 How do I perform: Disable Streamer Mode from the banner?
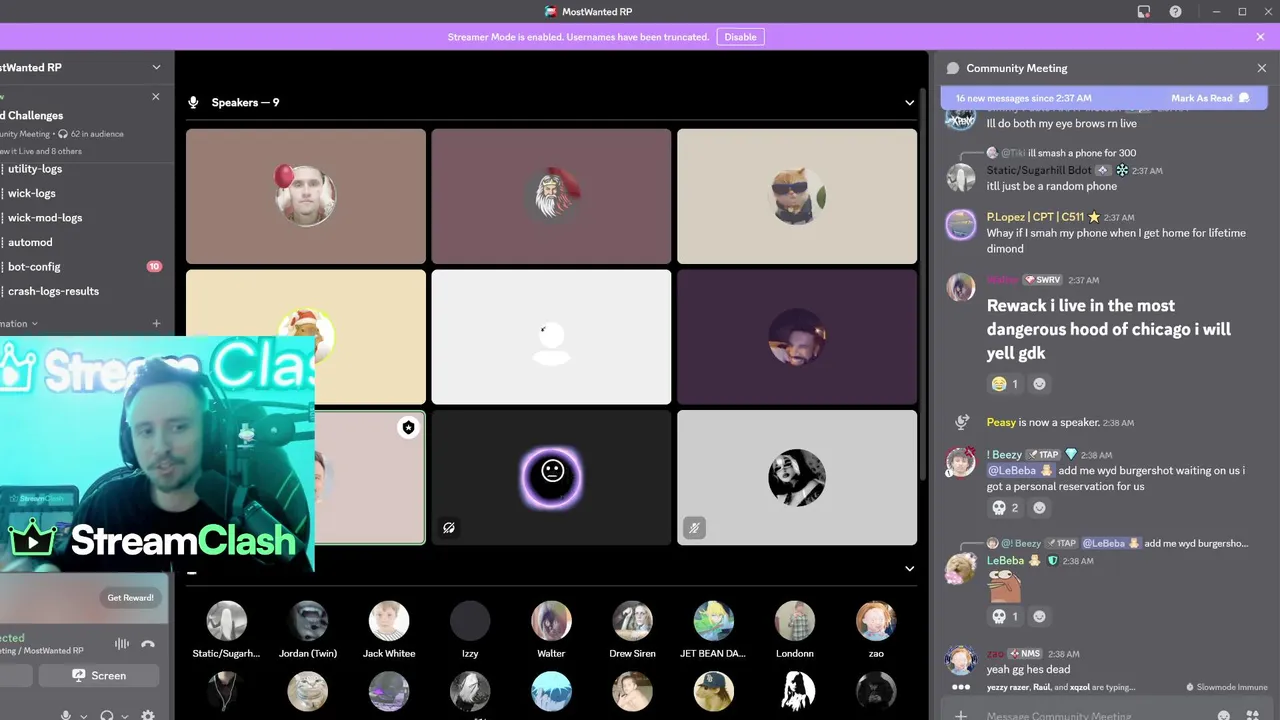(740, 37)
